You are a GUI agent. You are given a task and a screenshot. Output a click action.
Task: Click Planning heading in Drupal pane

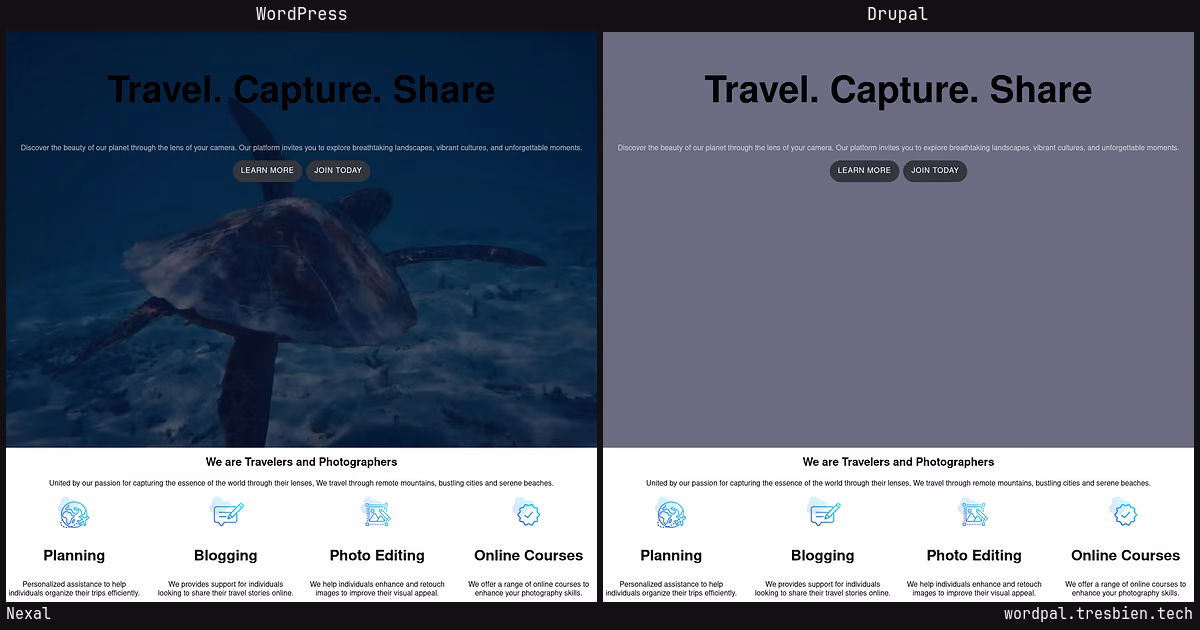click(671, 556)
